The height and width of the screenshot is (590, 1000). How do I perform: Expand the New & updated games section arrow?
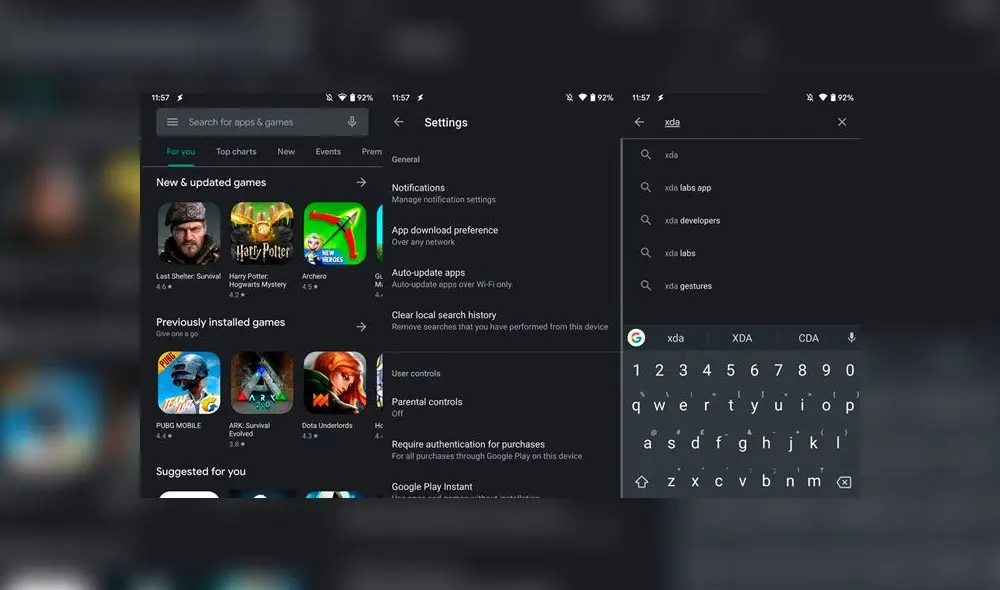click(360, 182)
